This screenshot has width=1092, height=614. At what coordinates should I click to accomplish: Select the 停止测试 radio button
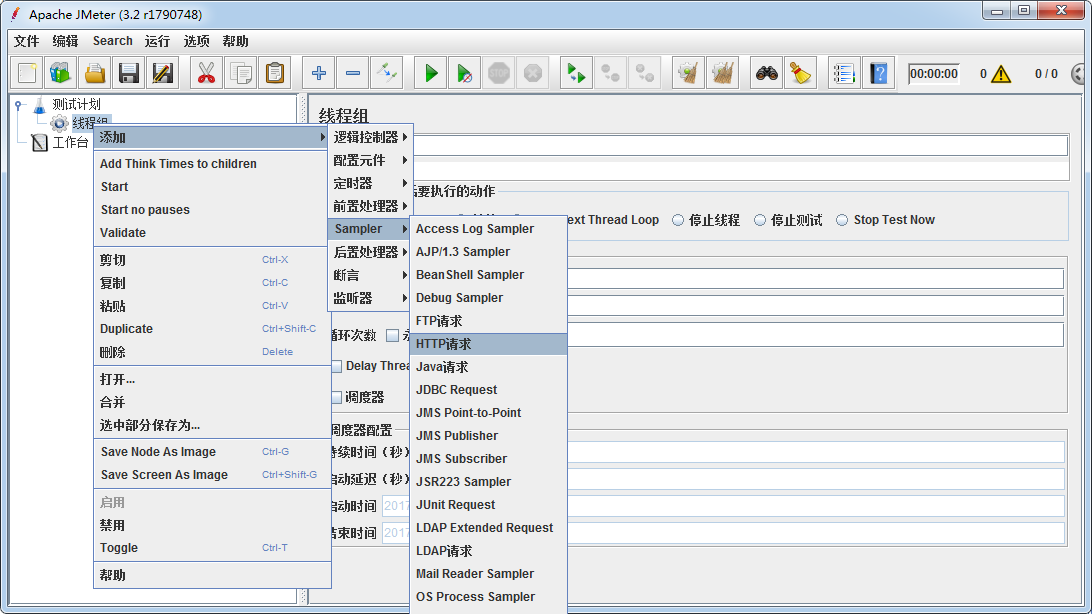click(760, 220)
